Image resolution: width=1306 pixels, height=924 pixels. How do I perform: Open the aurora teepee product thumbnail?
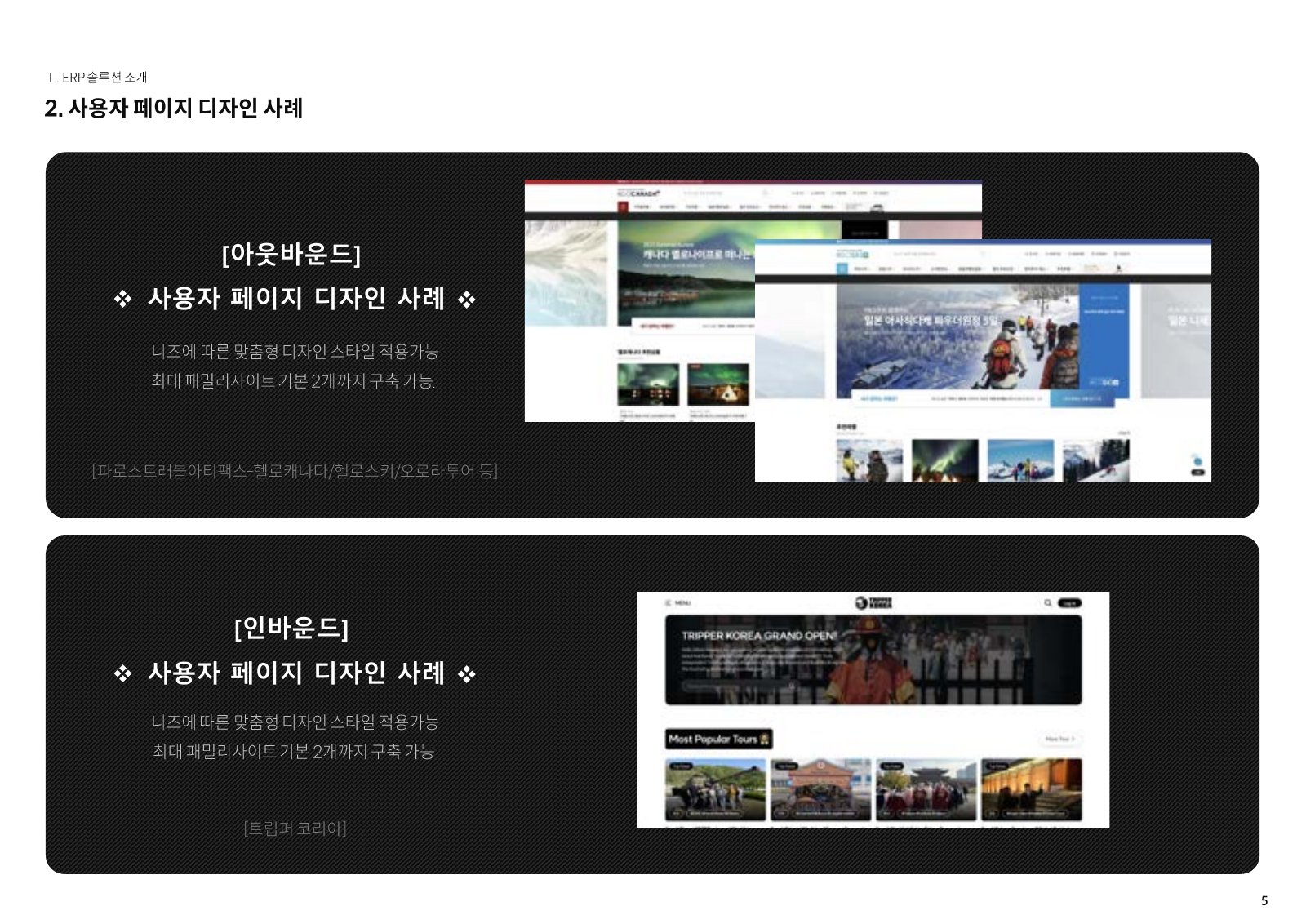718,384
